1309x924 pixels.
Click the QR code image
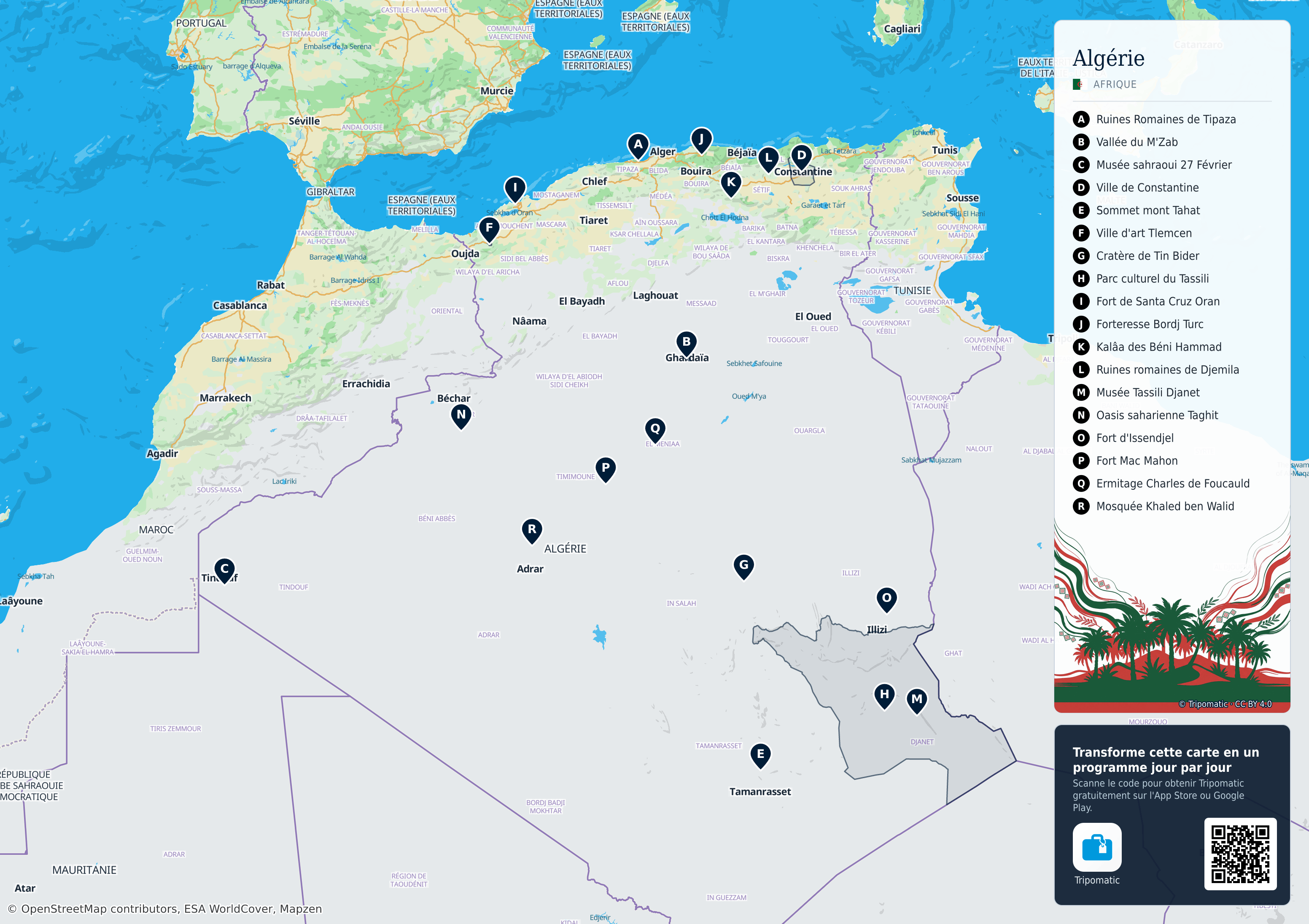[1240, 854]
